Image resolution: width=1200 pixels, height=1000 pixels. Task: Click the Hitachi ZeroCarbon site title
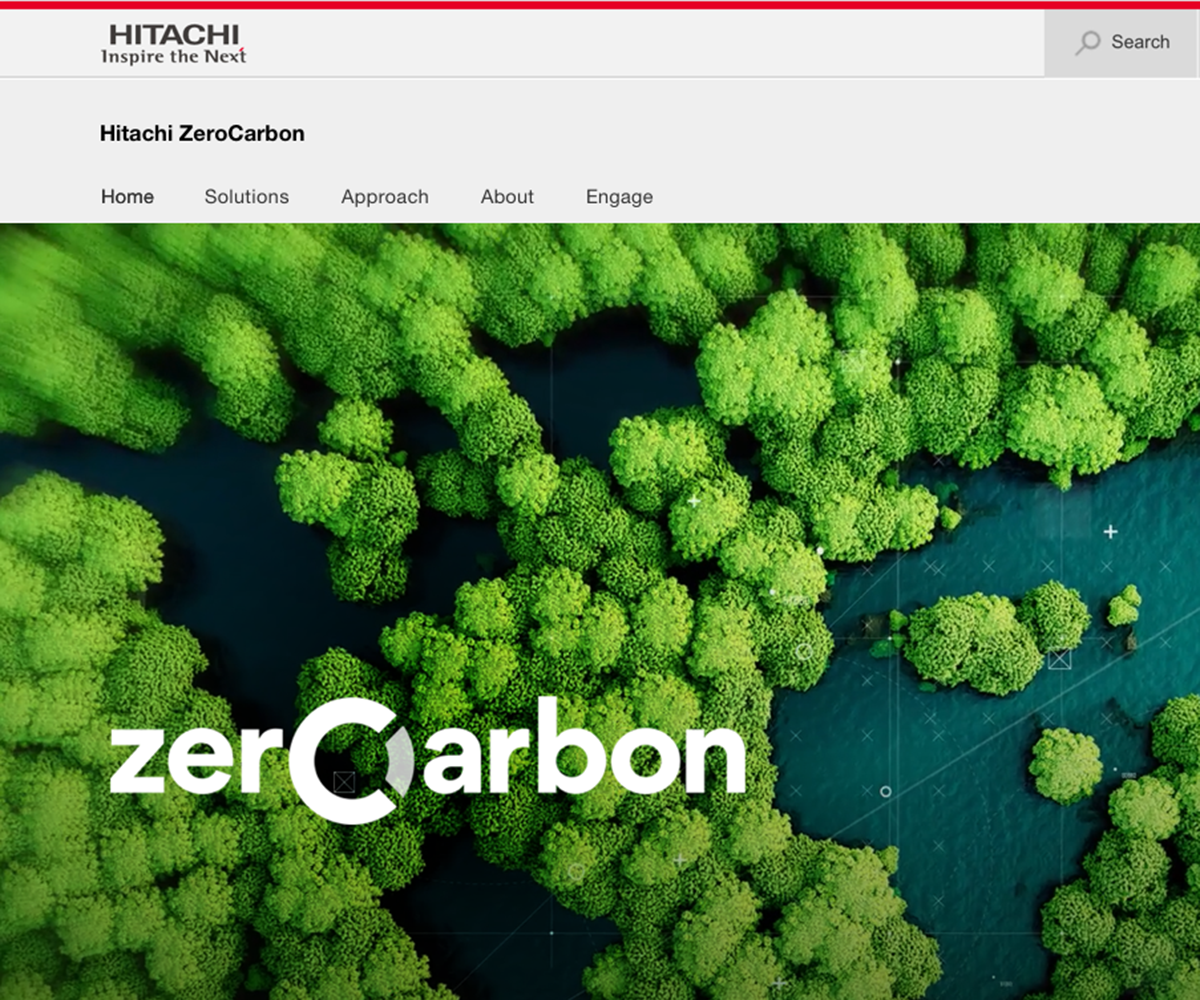[x=202, y=133]
